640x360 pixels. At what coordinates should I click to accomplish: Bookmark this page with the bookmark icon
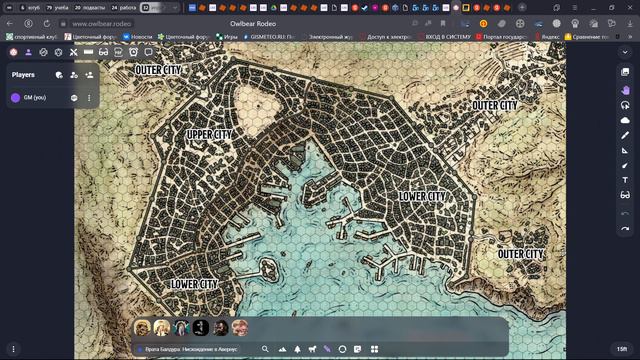pyautogui.click(x=443, y=24)
